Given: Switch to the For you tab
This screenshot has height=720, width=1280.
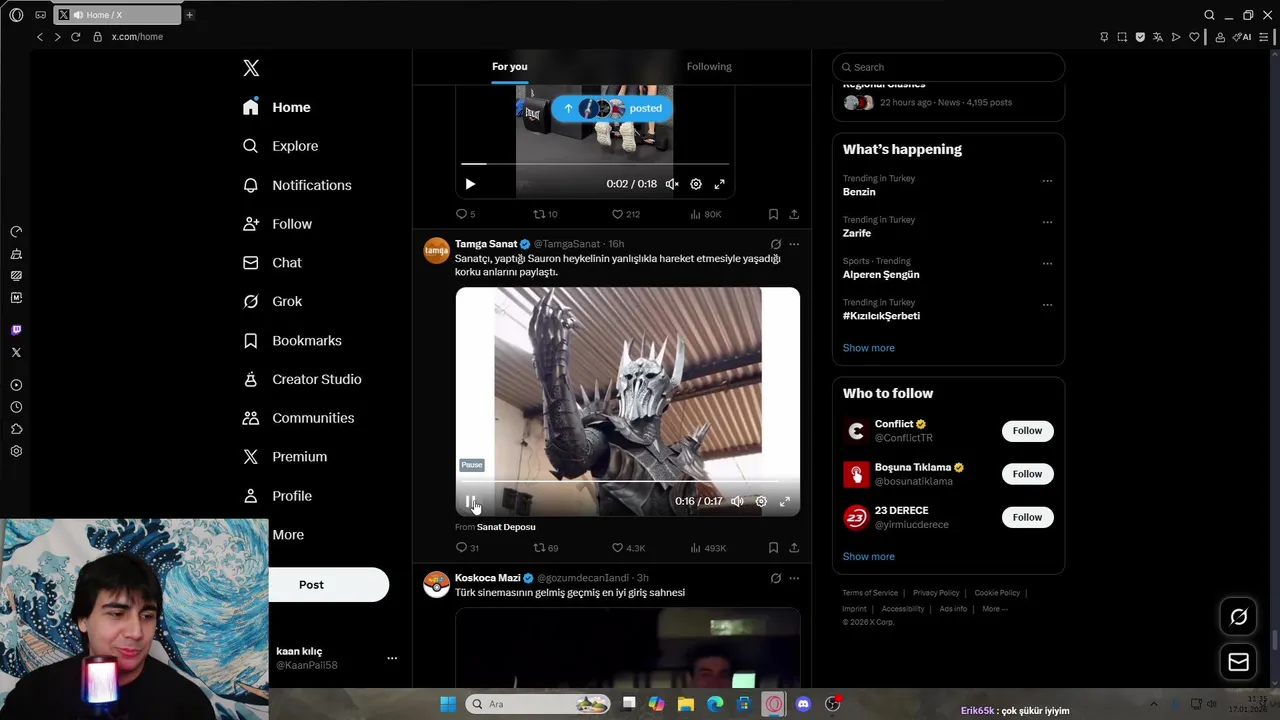Looking at the screenshot, I should (x=509, y=67).
